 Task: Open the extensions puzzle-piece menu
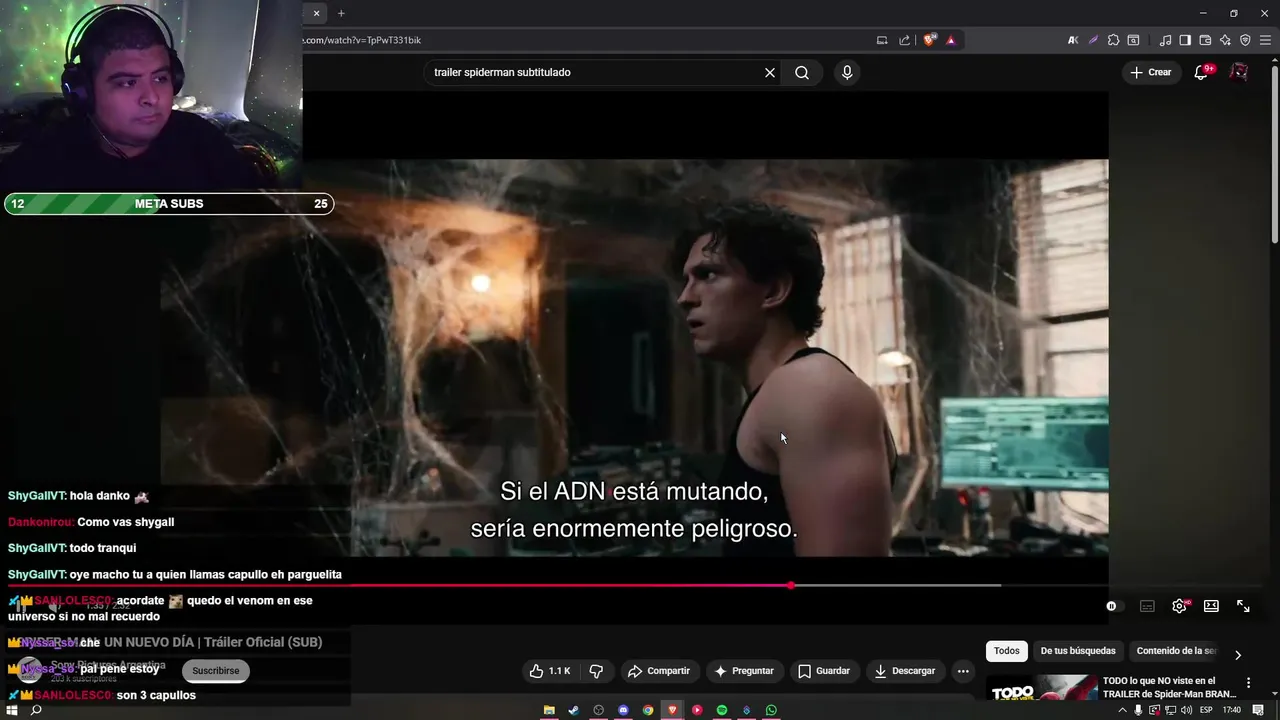1113,40
